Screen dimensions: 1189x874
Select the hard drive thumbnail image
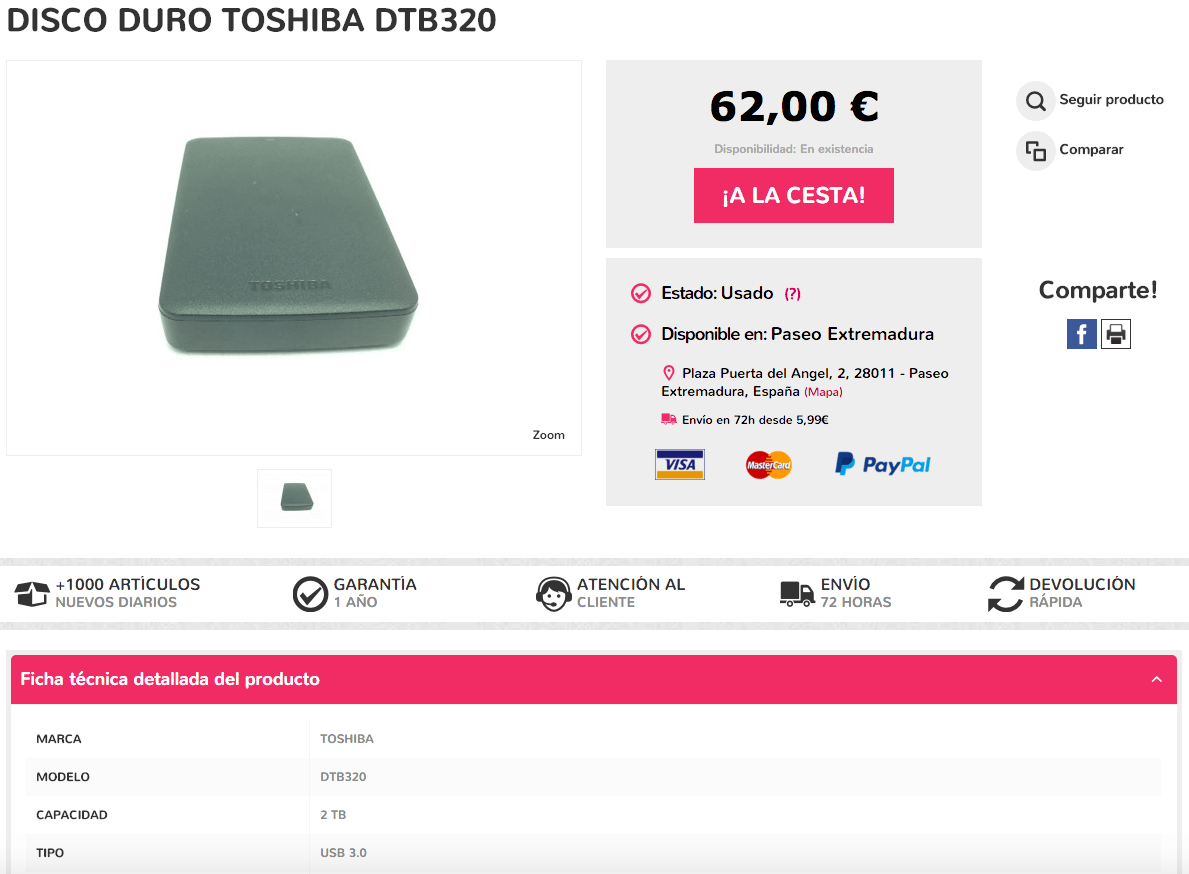tap(294, 497)
